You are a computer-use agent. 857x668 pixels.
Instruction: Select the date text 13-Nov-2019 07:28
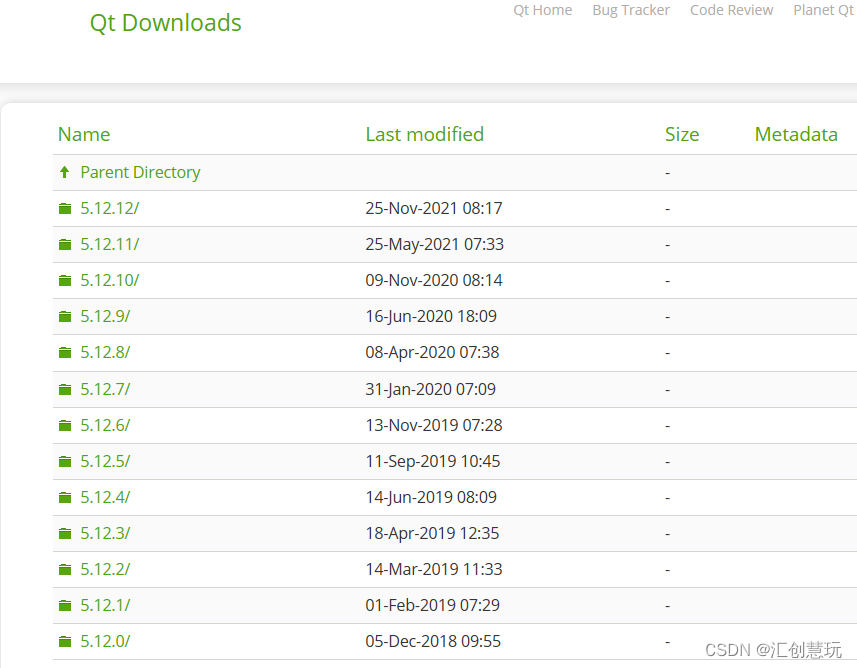(x=434, y=425)
